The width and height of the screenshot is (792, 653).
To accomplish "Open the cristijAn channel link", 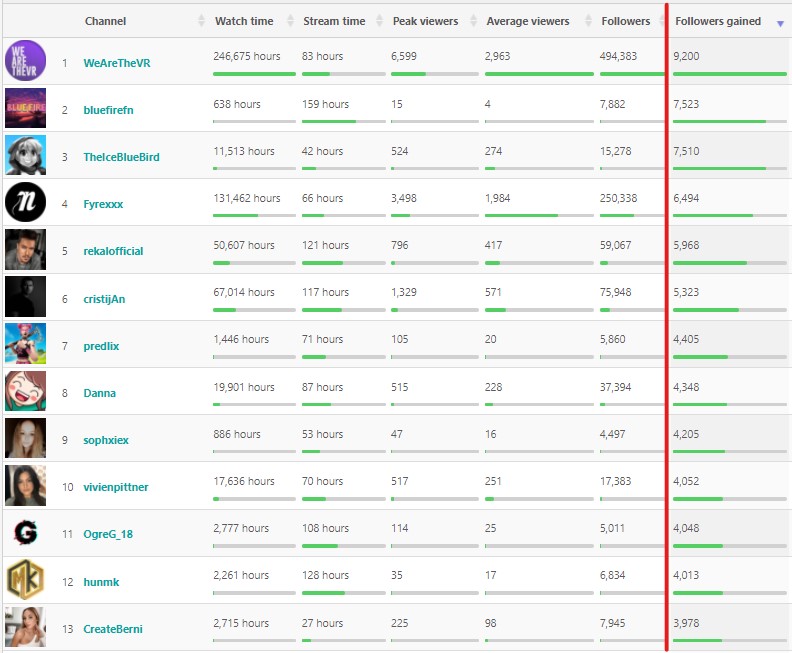I will click(x=104, y=299).
